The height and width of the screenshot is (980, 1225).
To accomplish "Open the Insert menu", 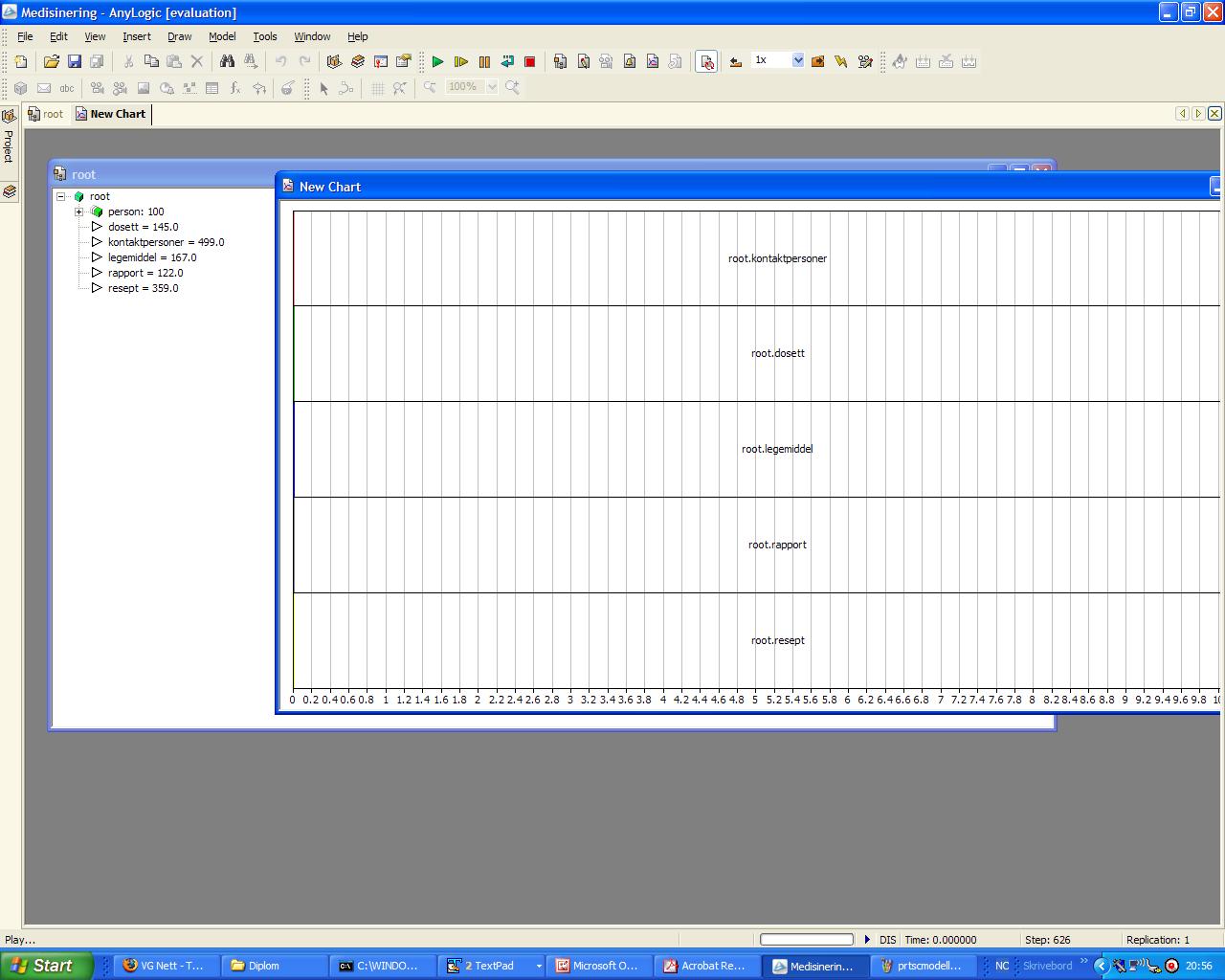I will pos(136,36).
